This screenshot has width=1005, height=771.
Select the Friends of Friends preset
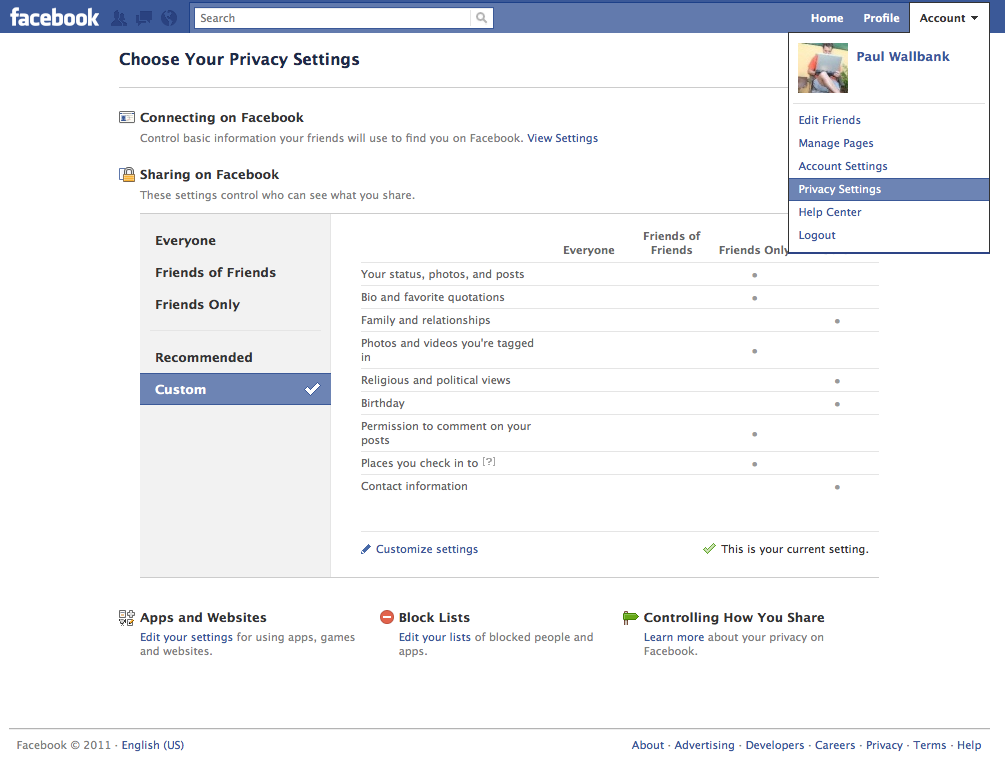[x=215, y=273]
